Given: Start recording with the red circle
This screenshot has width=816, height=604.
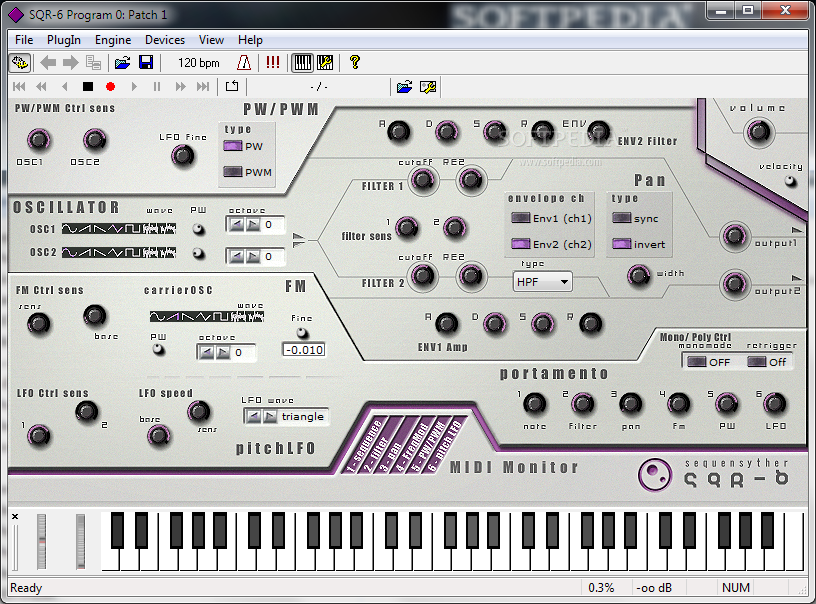Looking at the screenshot, I should [110, 87].
